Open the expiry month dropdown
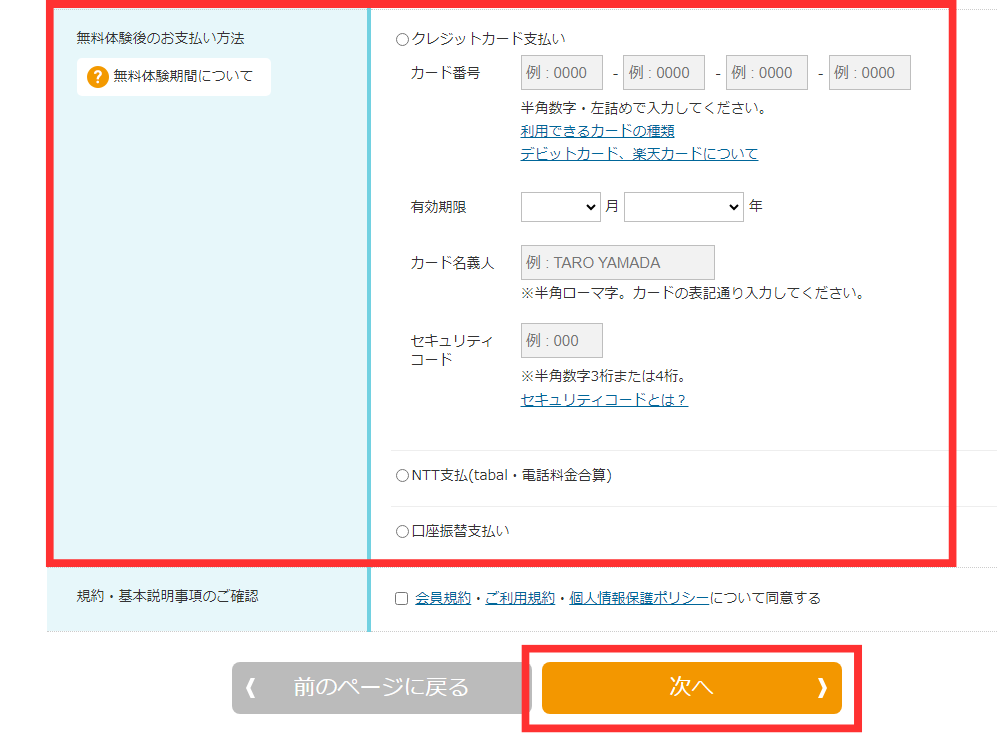Viewport: 997px width, 755px height. pos(560,207)
